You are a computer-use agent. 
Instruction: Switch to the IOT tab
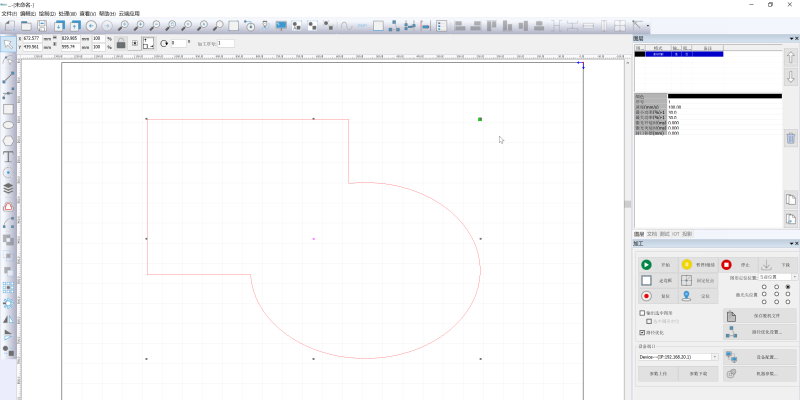tap(676, 234)
